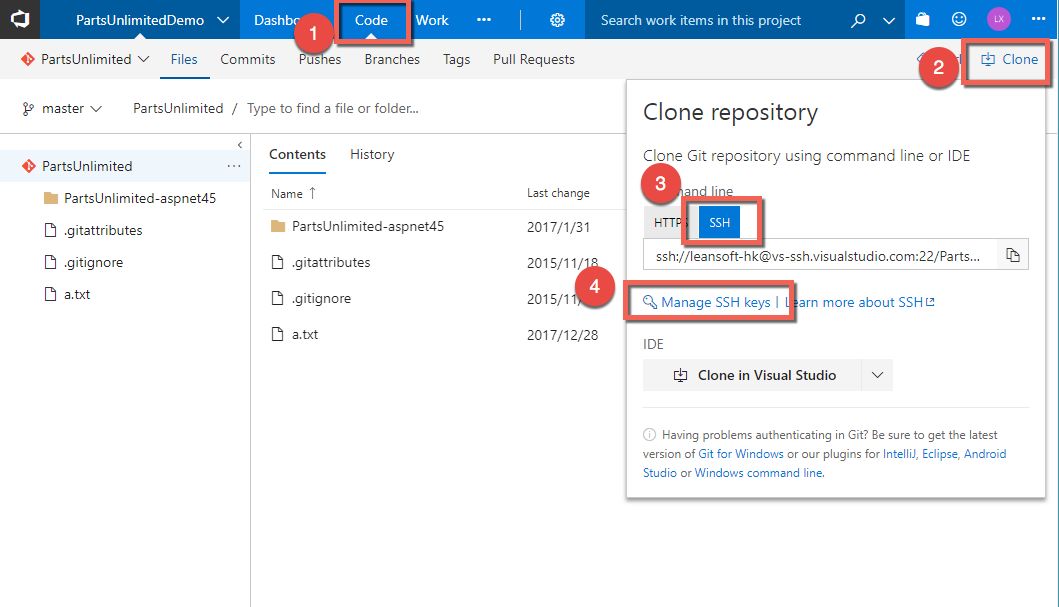Open .gitignore in the contents list
The width and height of the screenshot is (1059, 607).
tap(321, 298)
